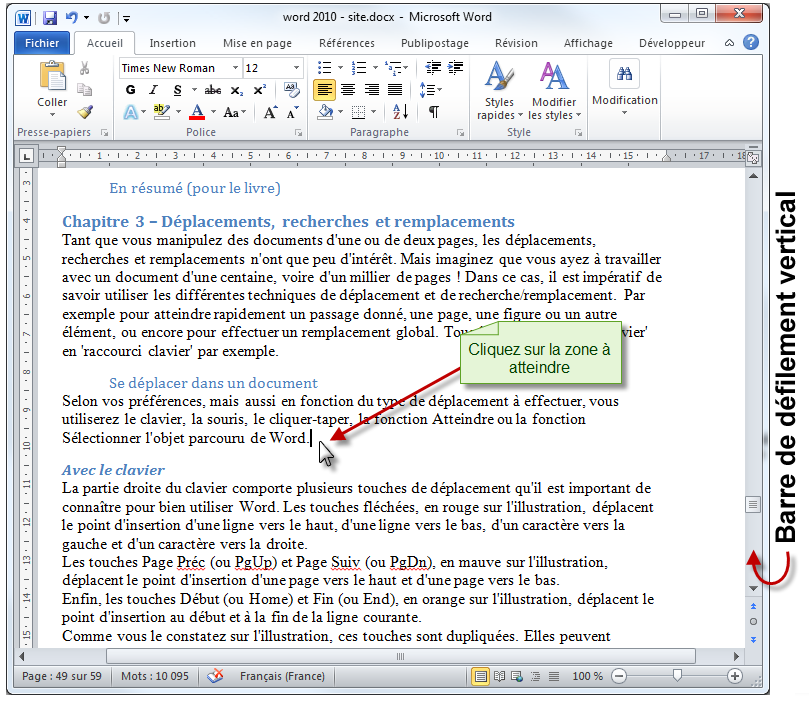809x702 pixels.
Task: Click the vertical scrollbar thumb
Action: (753, 506)
